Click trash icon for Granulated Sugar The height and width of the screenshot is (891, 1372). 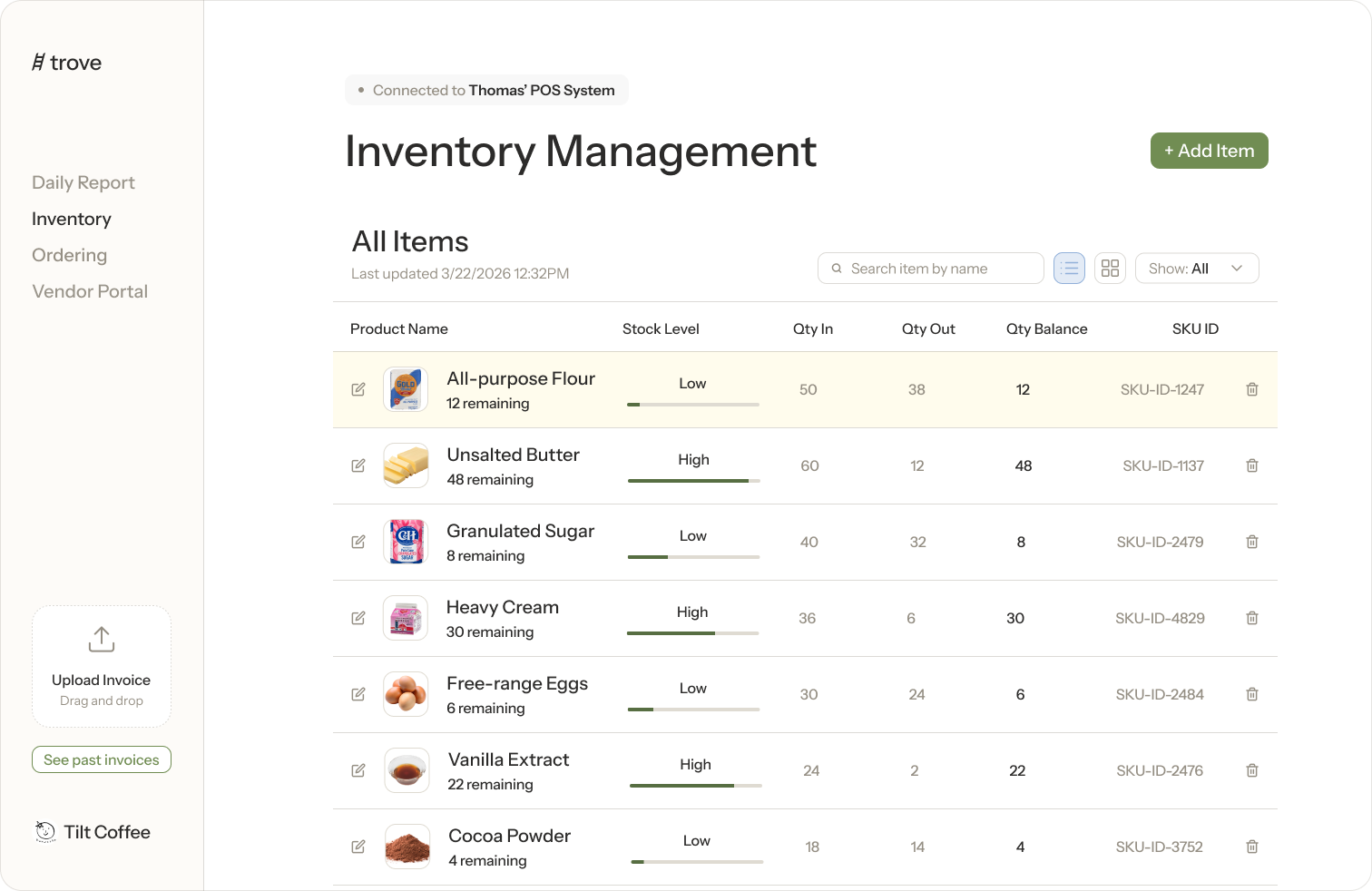coord(1252,542)
